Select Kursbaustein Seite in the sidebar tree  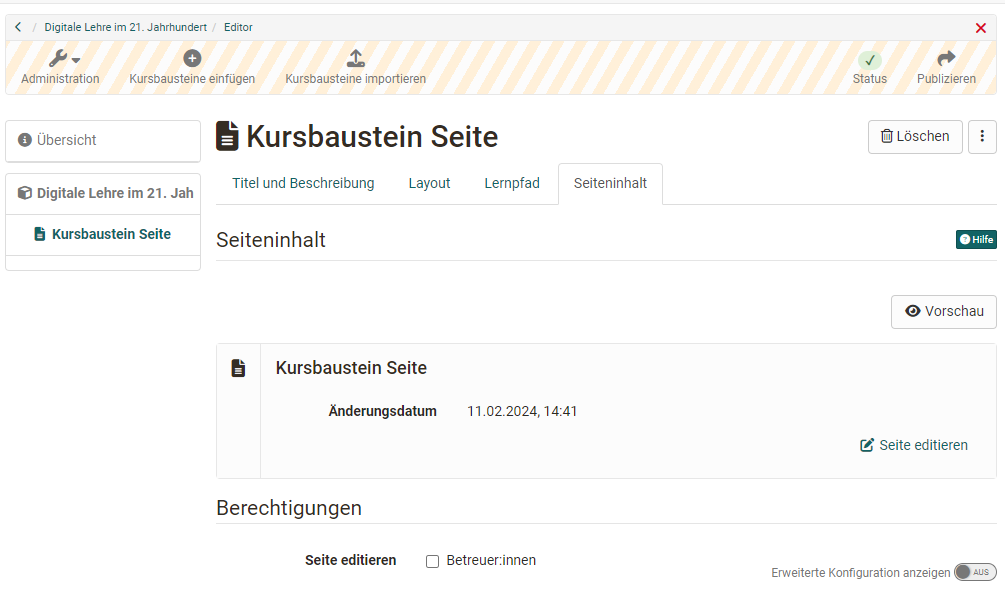click(x=109, y=234)
